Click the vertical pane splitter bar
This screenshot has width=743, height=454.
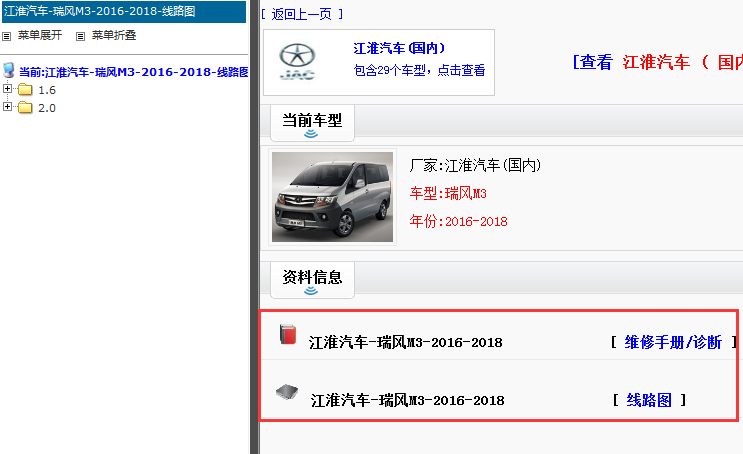[x=255, y=227]
